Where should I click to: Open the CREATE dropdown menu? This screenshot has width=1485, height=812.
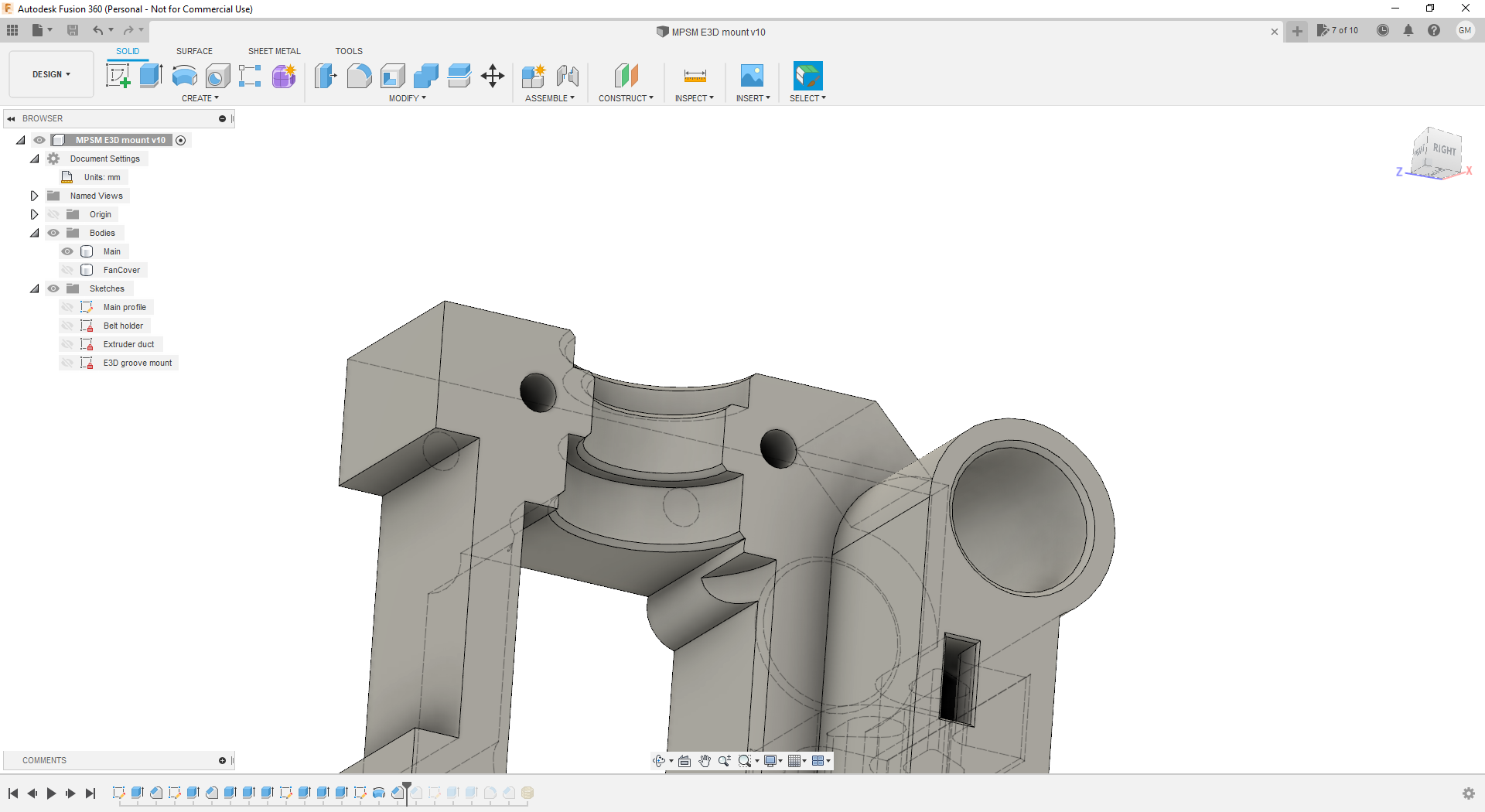click(200, 98)
